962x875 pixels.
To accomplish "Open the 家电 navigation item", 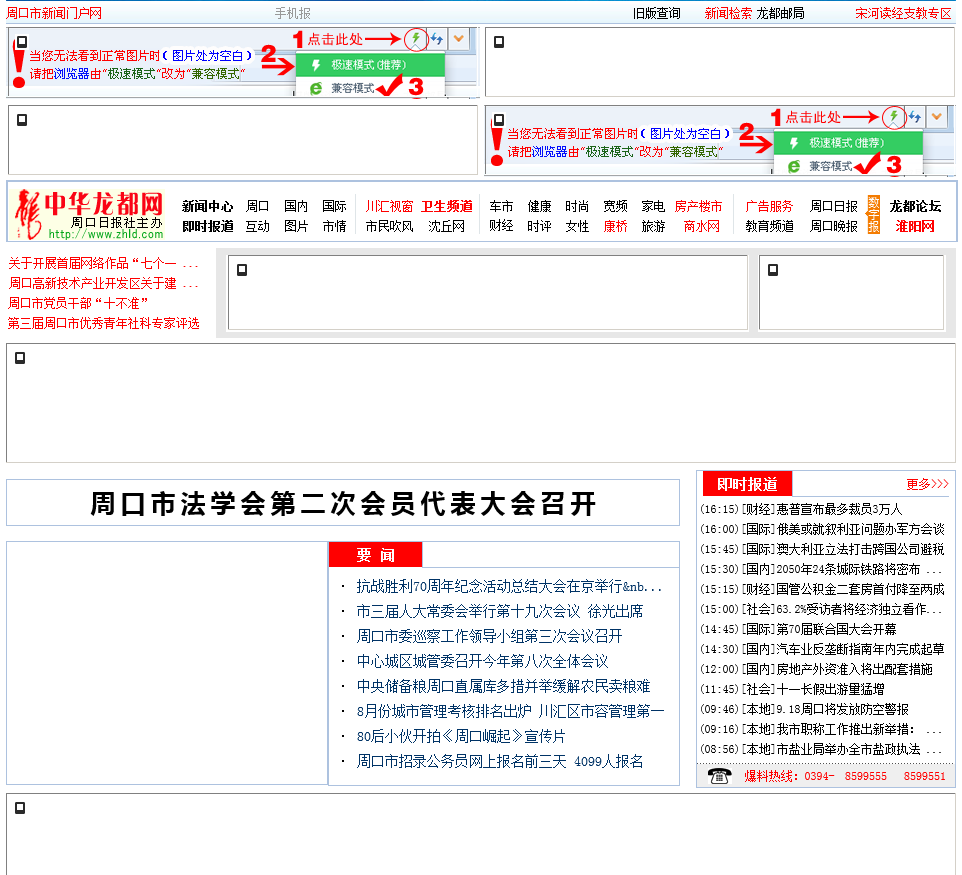I will click(x=653, y=206).
